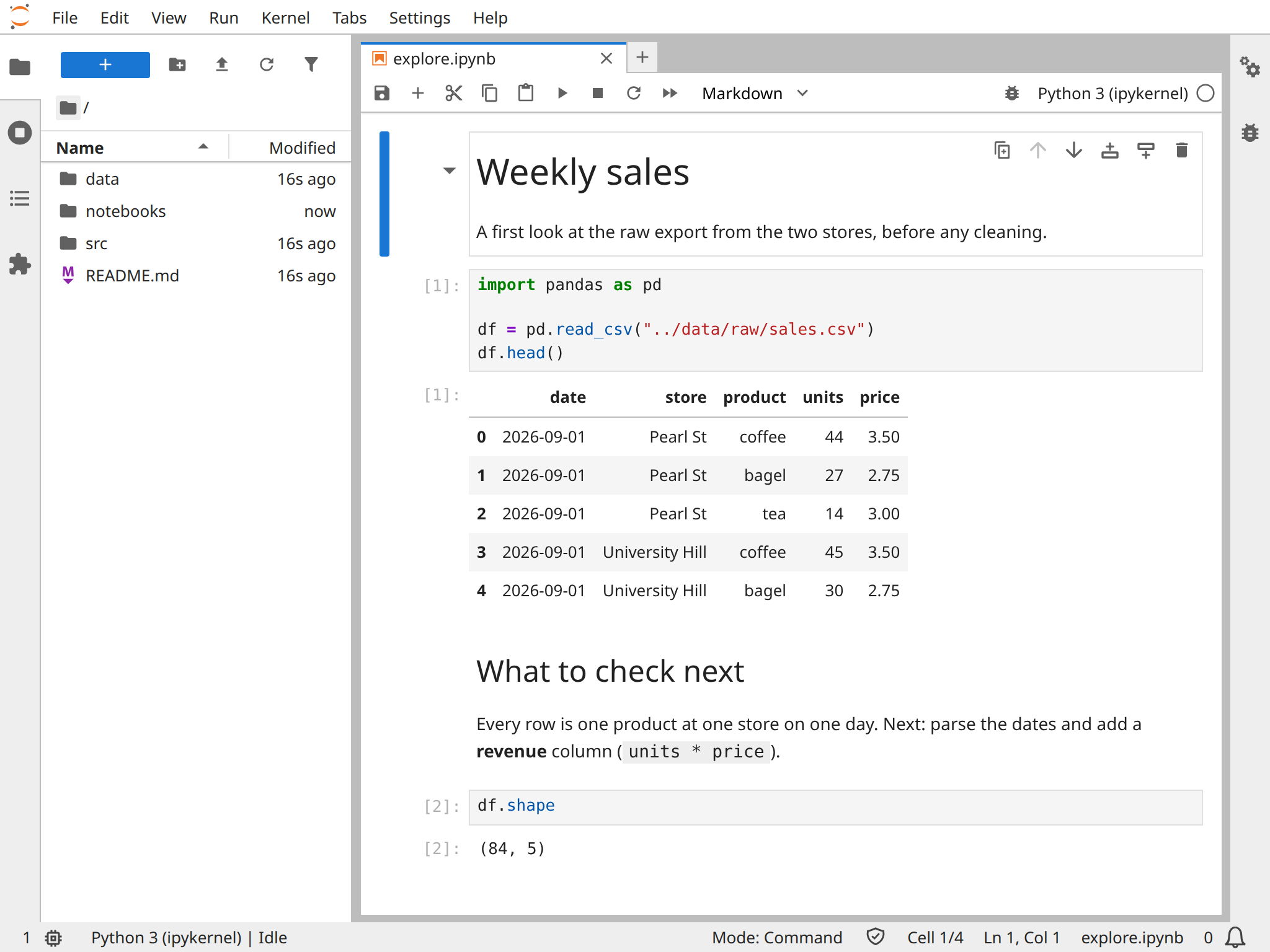Interrupt the kernel with stop icon

tap(598, 94)
